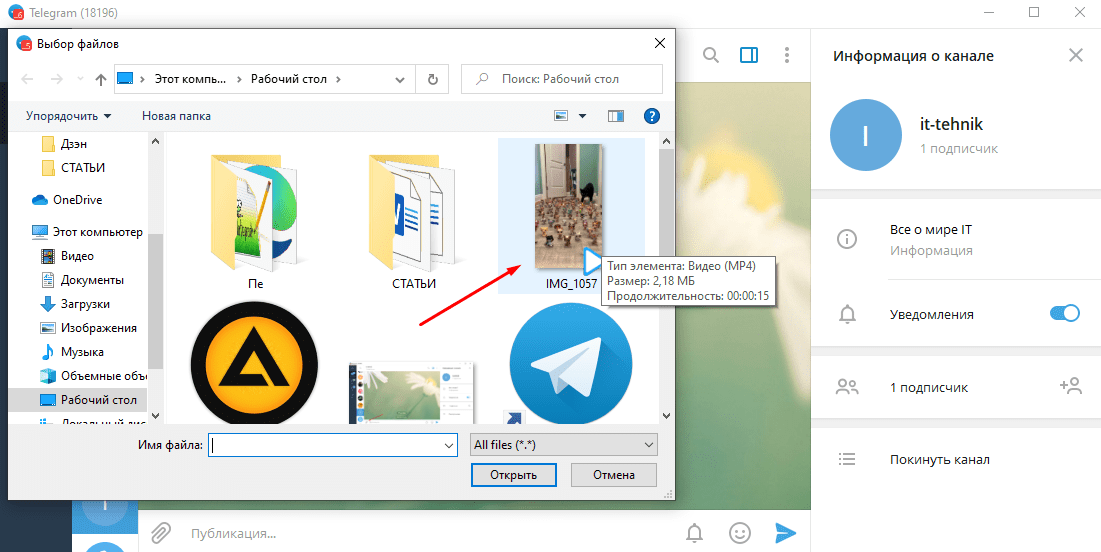Image resolution: width=1101 pixels, height=552 pixels.
Task: Toggle the silent broadcast bell icon
Action: click(x=694, y=534)
